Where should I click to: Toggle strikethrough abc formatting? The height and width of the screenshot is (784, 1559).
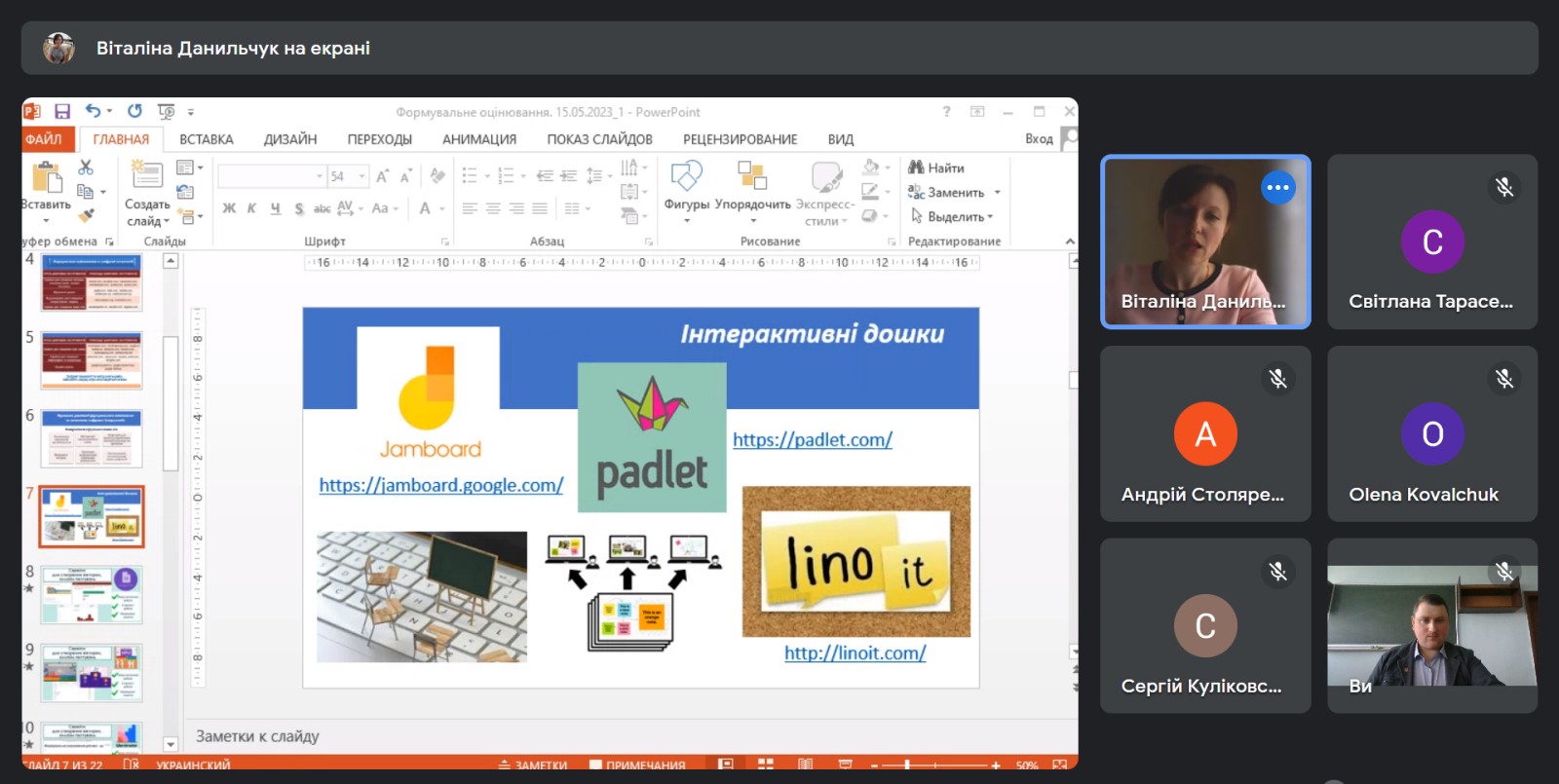click(x=322, y=208)
